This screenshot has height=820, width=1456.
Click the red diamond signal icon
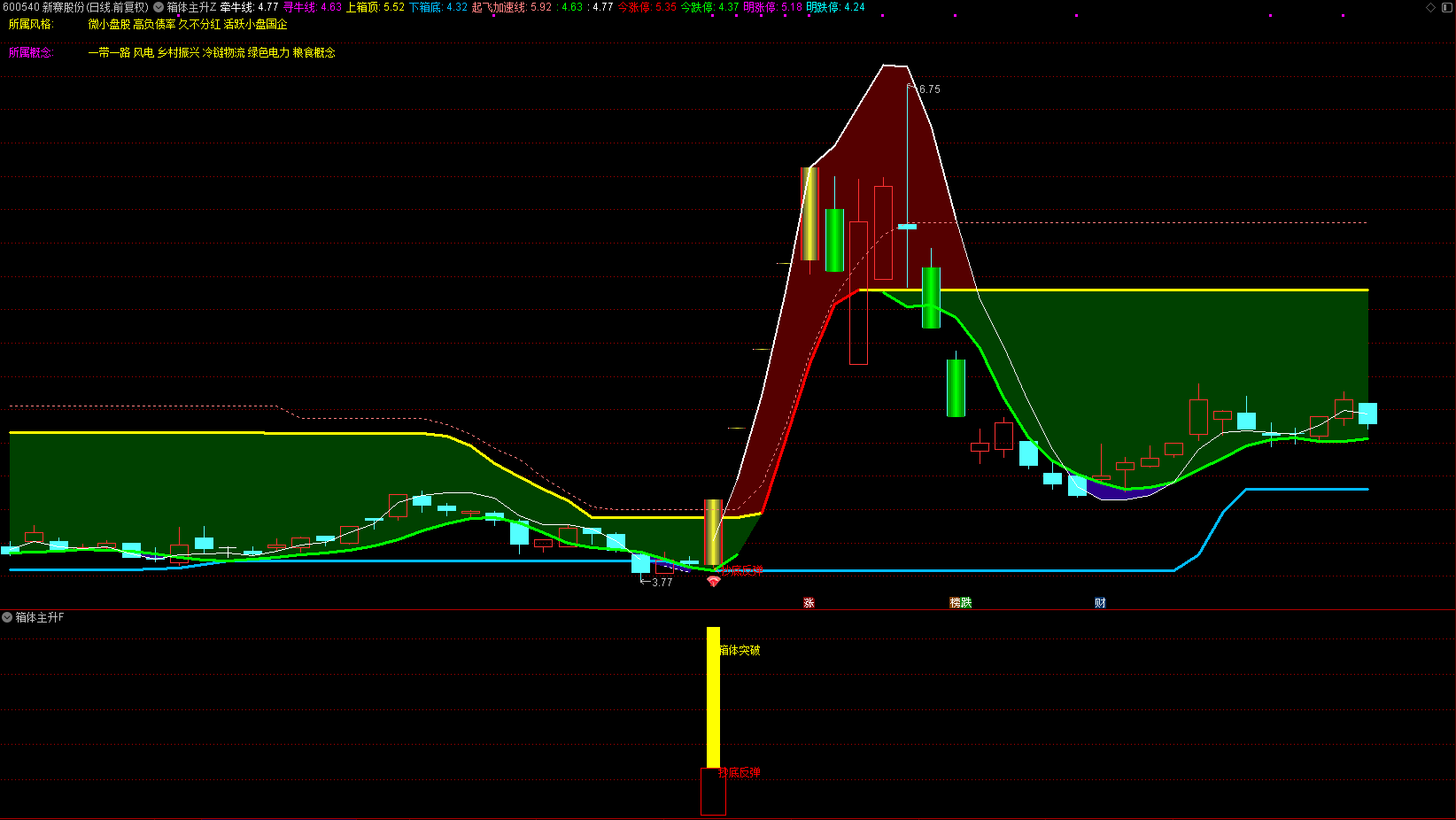click(714, 582)
